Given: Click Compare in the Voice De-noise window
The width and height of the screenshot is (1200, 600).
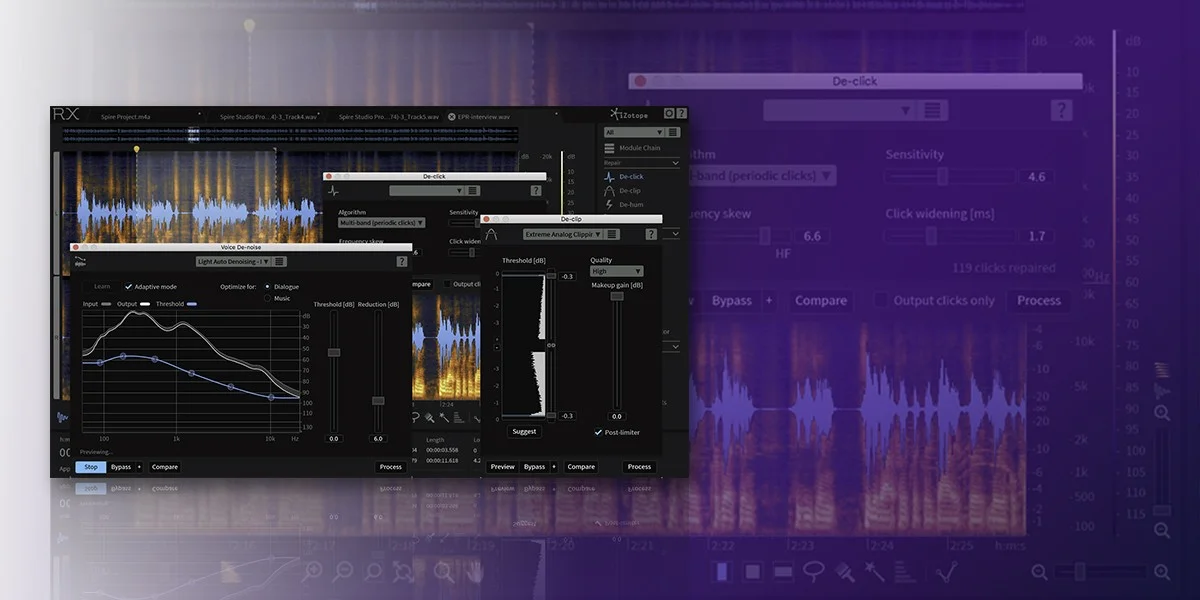Looking at the screenshot, I should [165, 467].
